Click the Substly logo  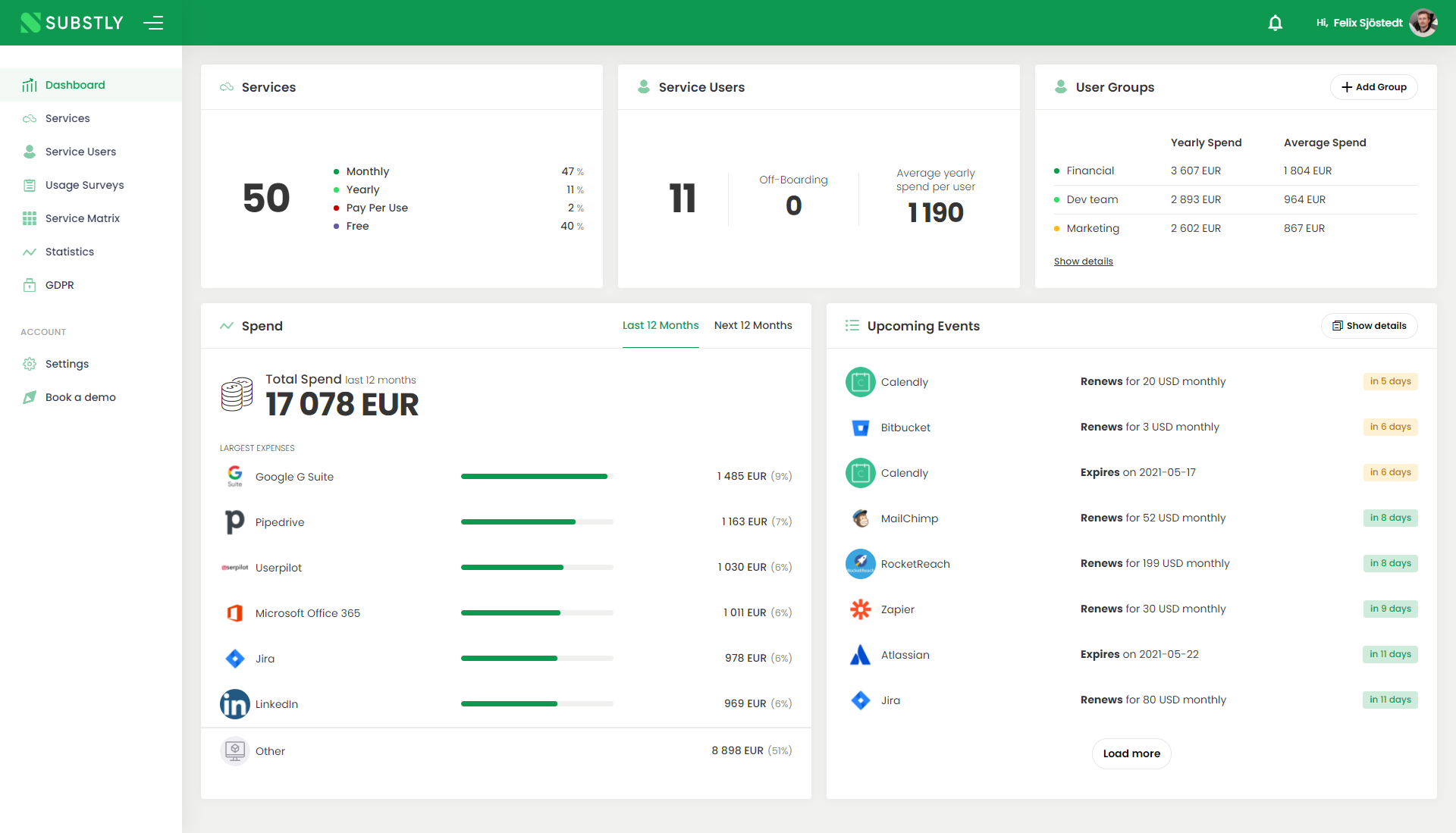point(71,23)
